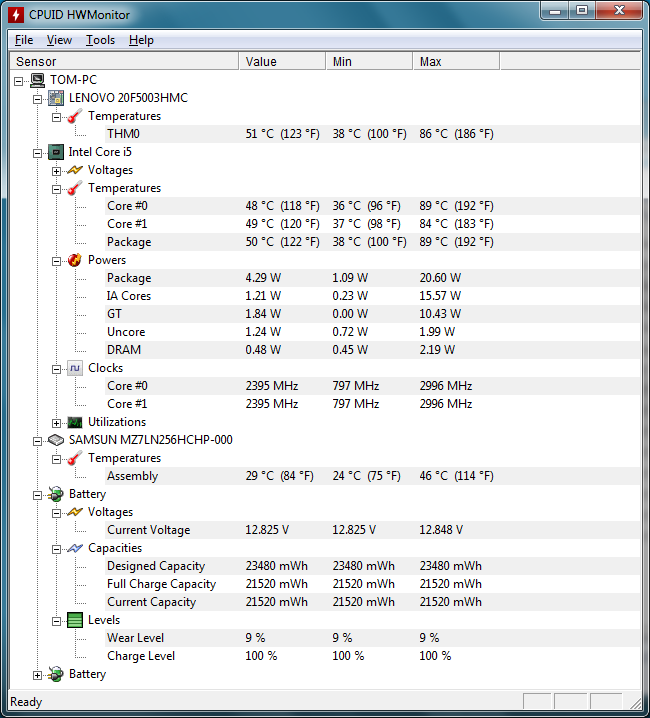The image size is (650, 718).
Task: Click the Powers flame icon
Action: pyautogui.click(x=75, y=260)
